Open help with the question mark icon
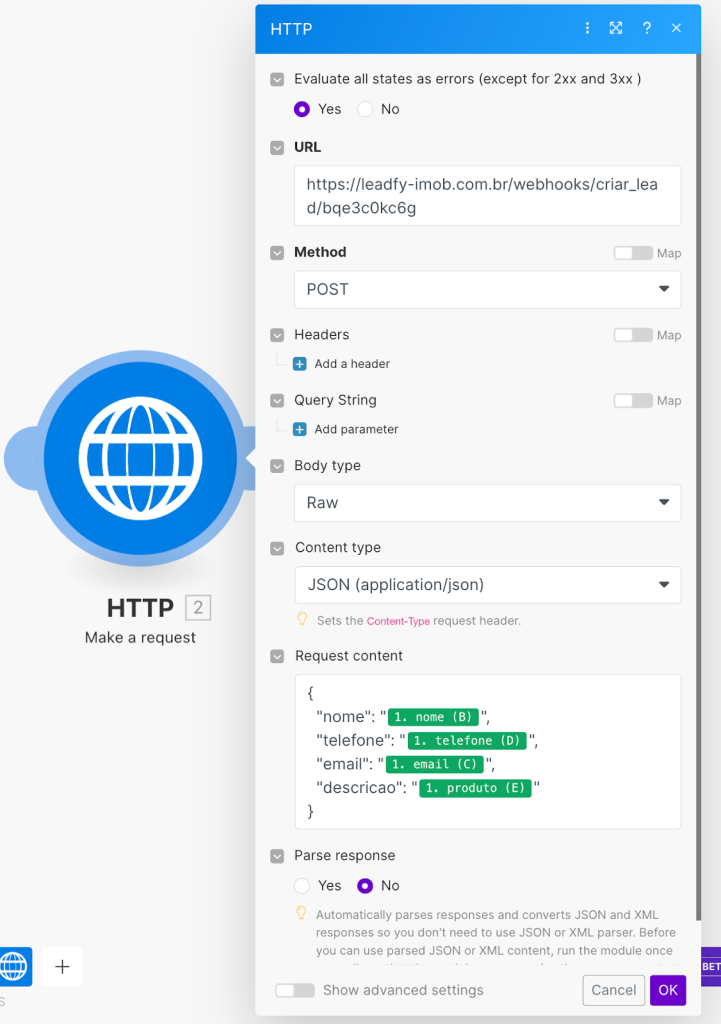 [x=647, y=28]
